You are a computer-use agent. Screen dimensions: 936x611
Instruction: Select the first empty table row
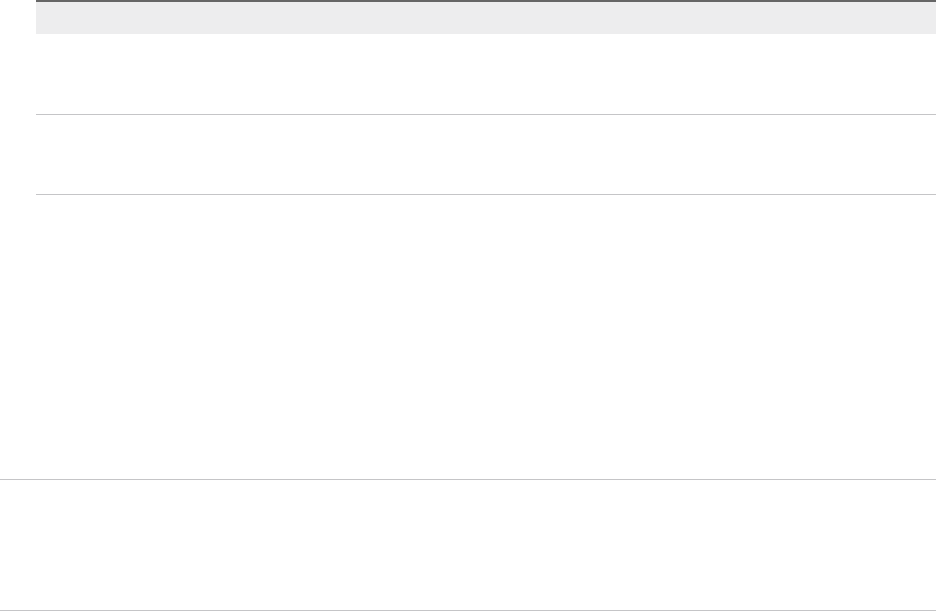[479, 74]
